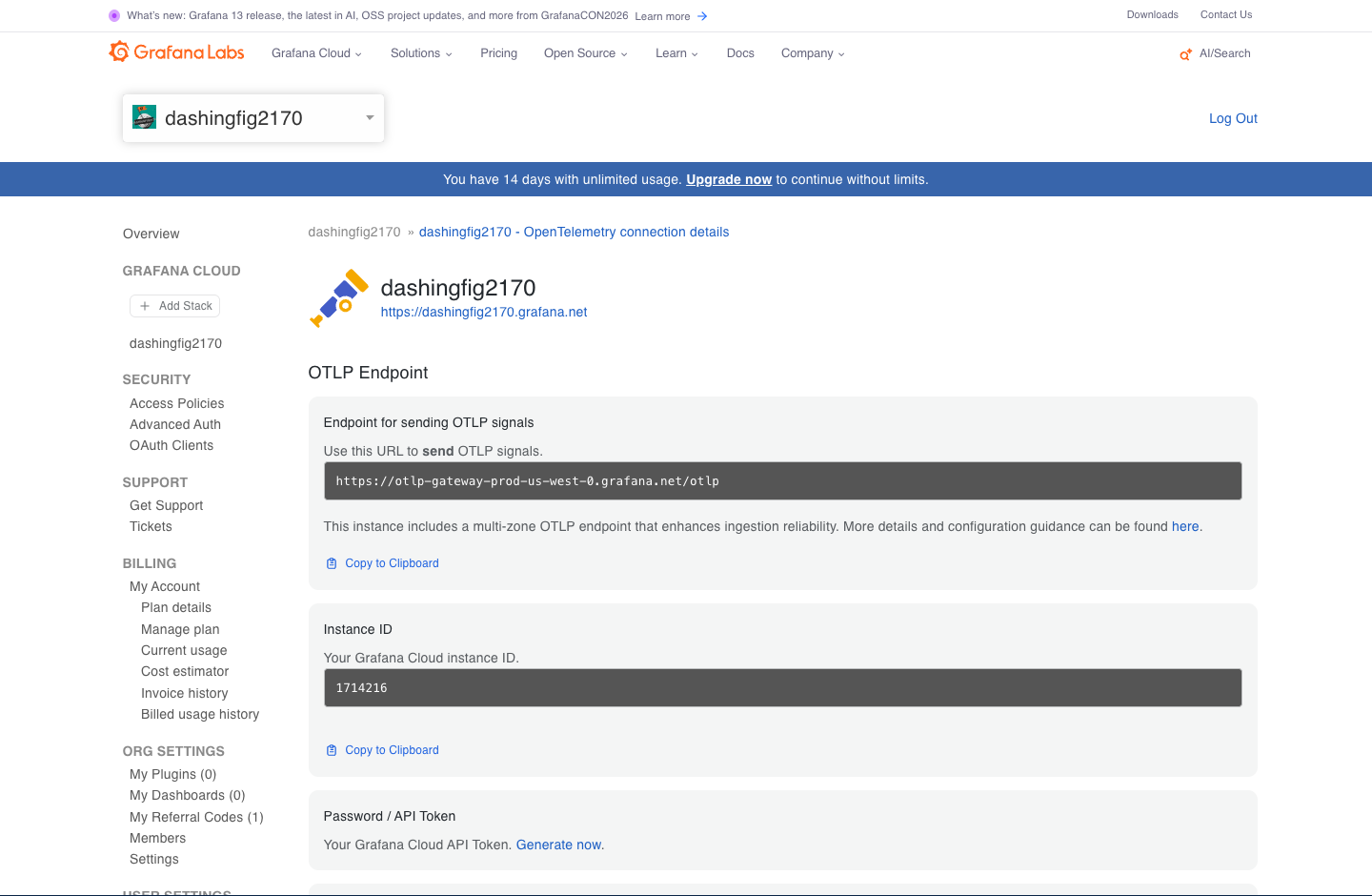Click the clipboard icon under OTLP endpoint URL

point(332,563)
